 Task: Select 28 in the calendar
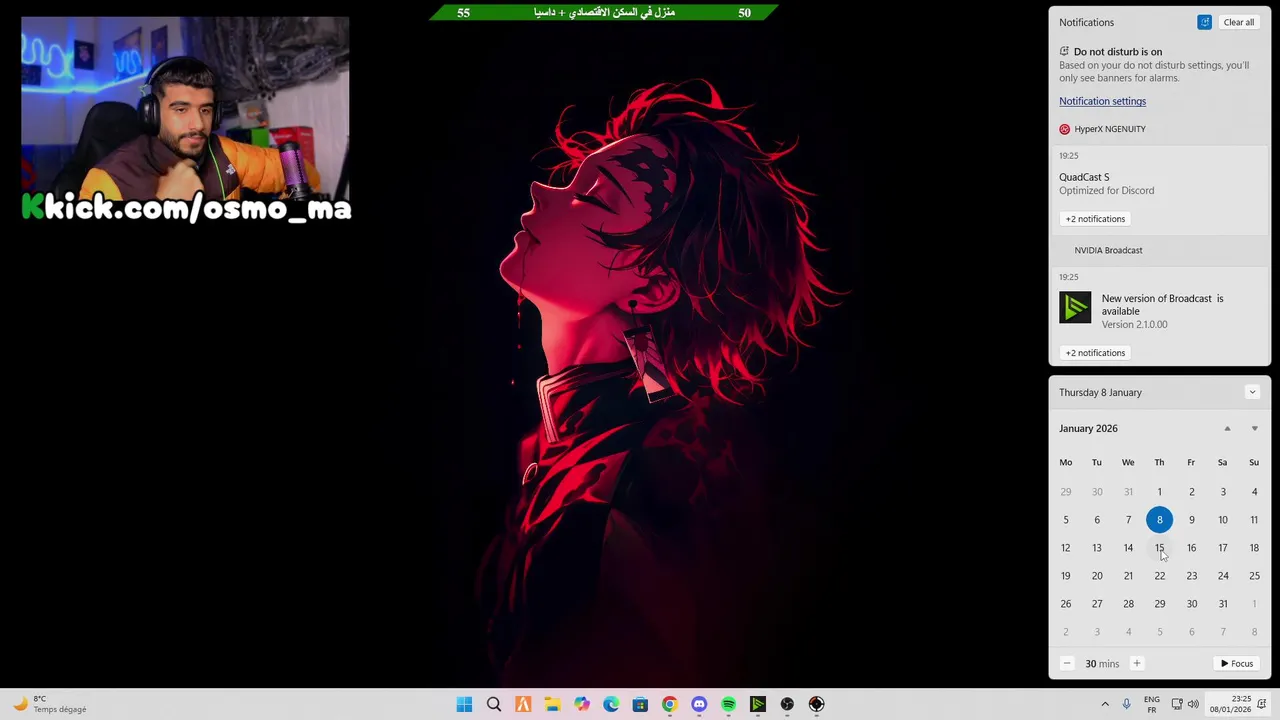point(1128,603)
